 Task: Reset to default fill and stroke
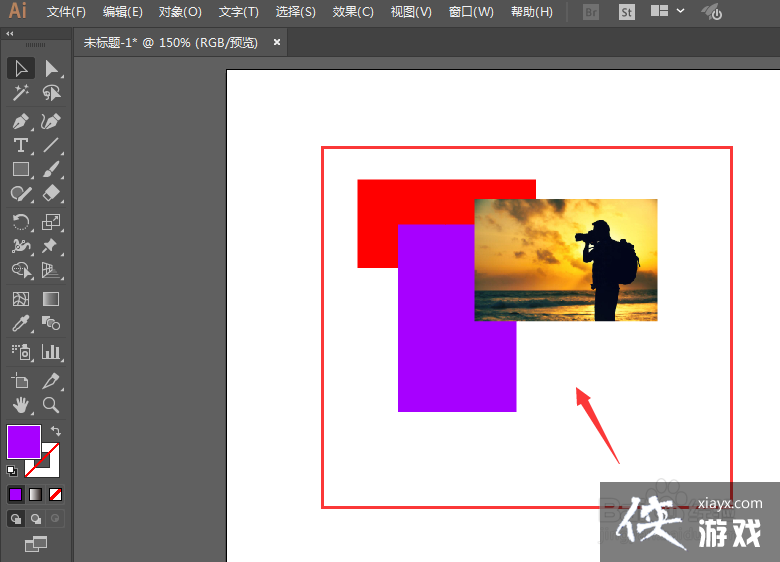[12, 470]
